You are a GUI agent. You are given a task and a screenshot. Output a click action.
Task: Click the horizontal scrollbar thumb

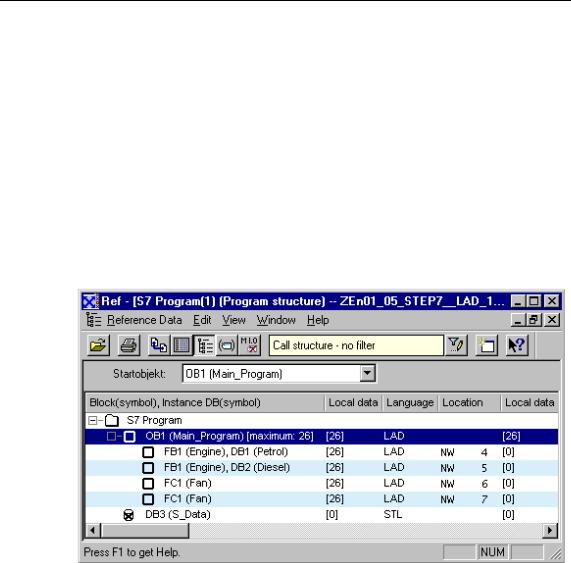click(144, 531)
